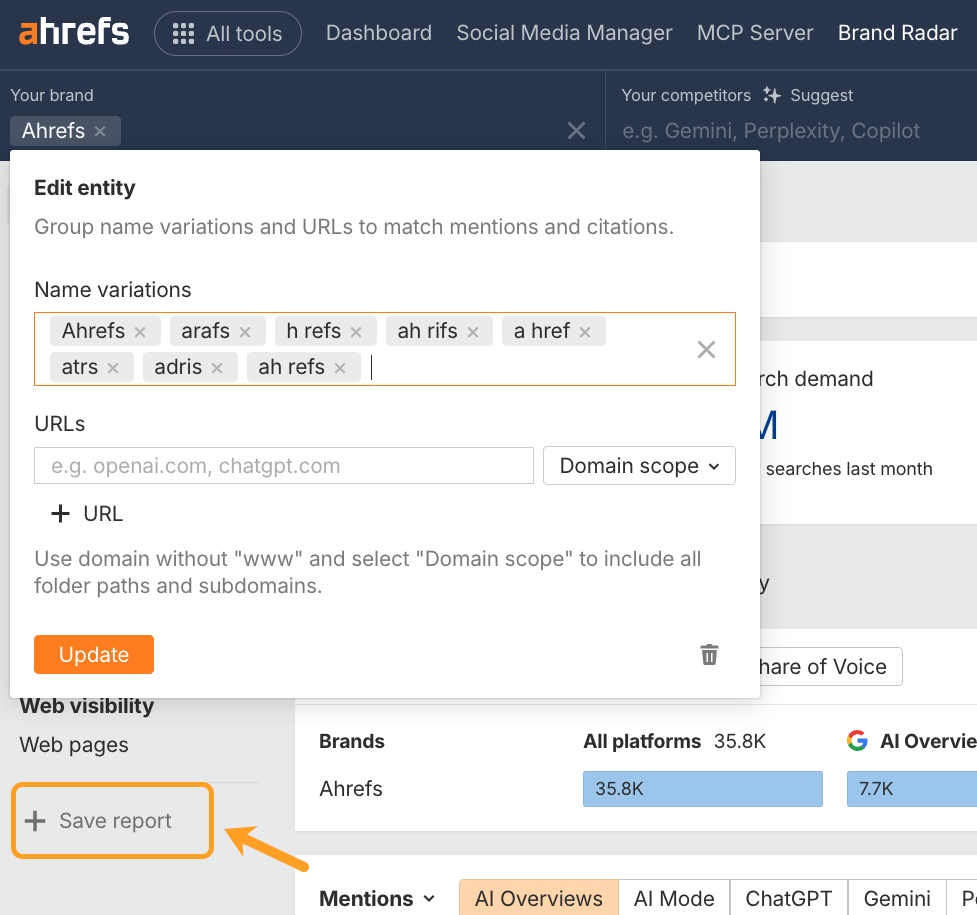The image size is (977, 915).
Task: Clear all name variations with the X icon
Action: (x=705, y=349)
